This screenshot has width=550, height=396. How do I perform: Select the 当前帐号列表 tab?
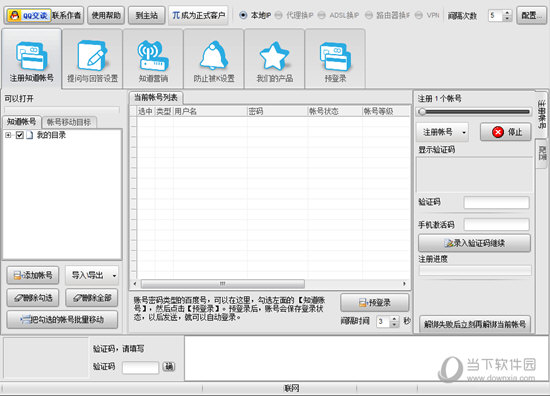[x=156, y=98]
